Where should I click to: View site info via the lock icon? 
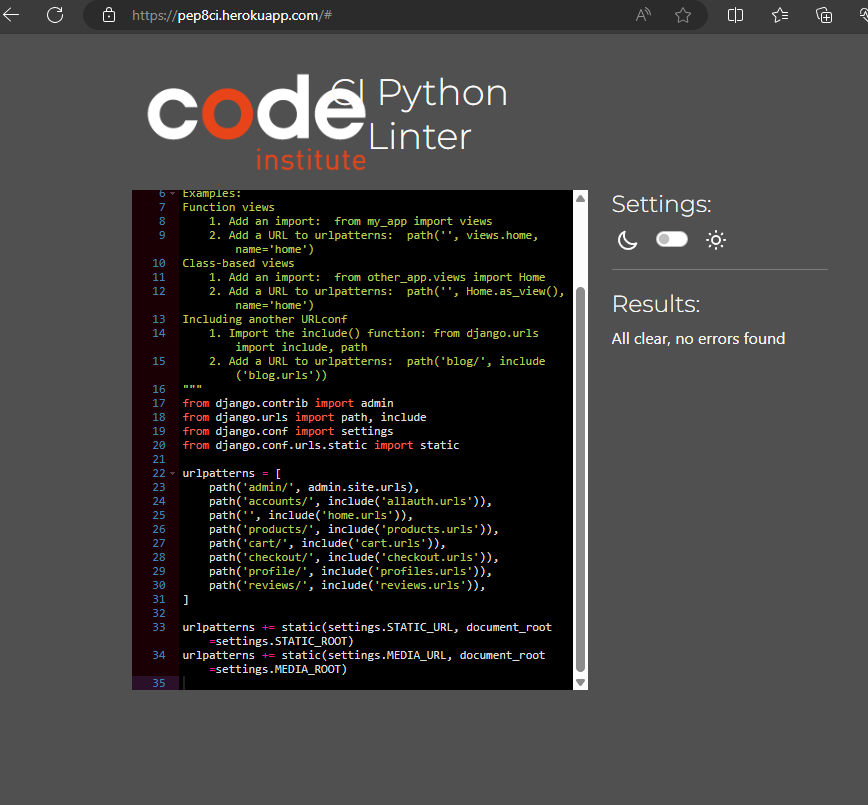coord(109,15)
